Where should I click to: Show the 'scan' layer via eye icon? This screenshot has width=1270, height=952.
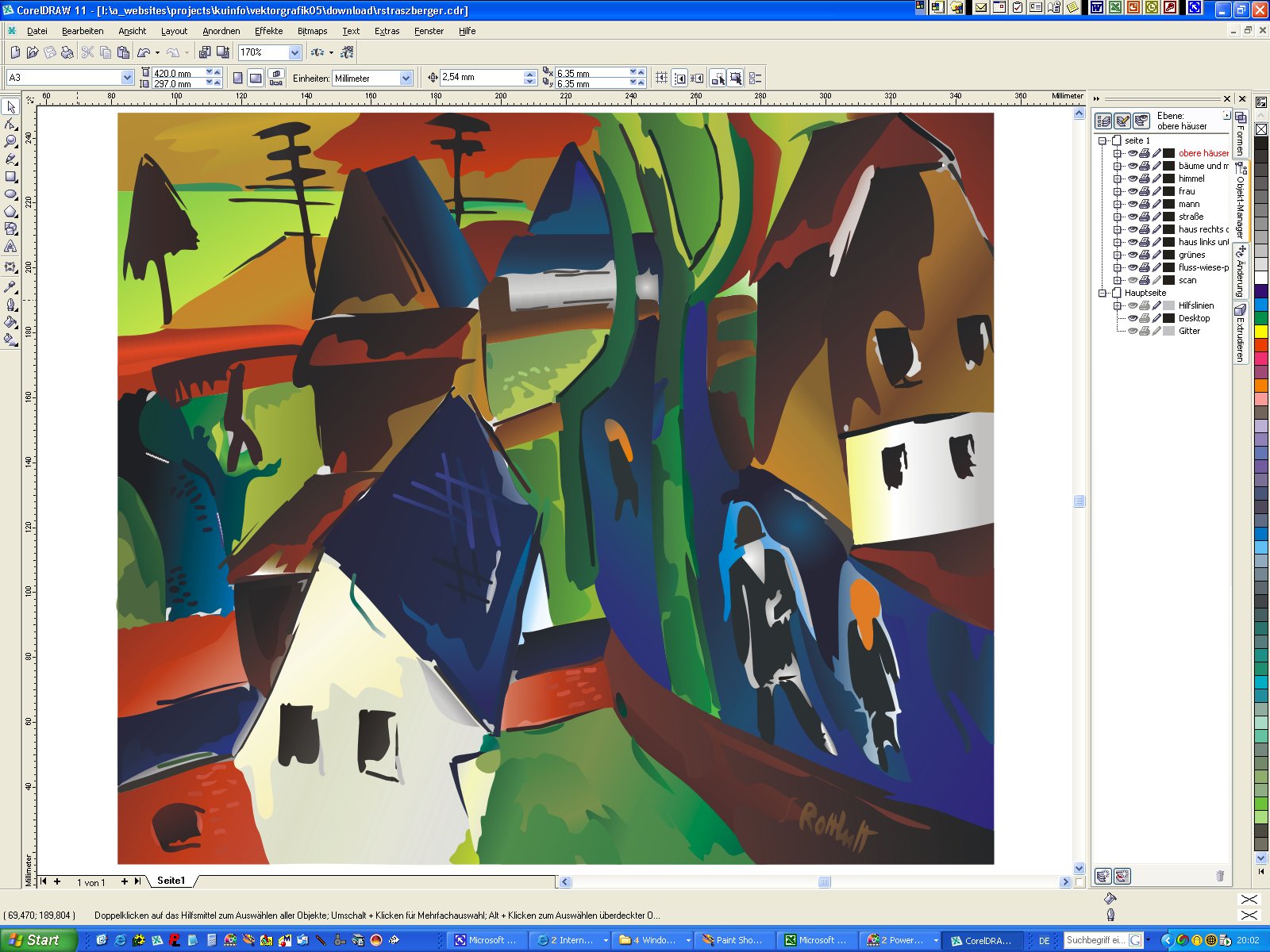[x=1133, y=280]
